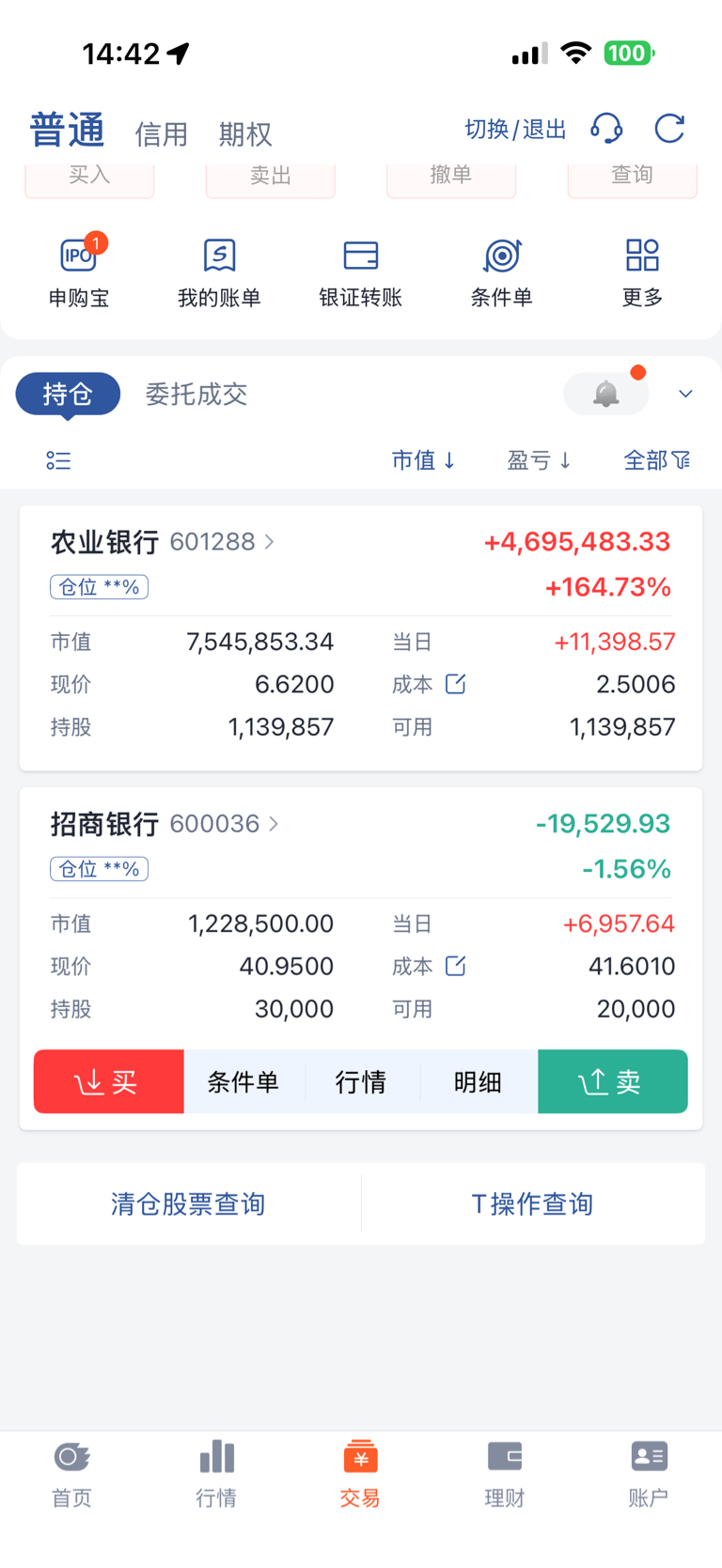The image size is (722, 1568).
Task: Open the 条件单 target icon
Action: 502,256
